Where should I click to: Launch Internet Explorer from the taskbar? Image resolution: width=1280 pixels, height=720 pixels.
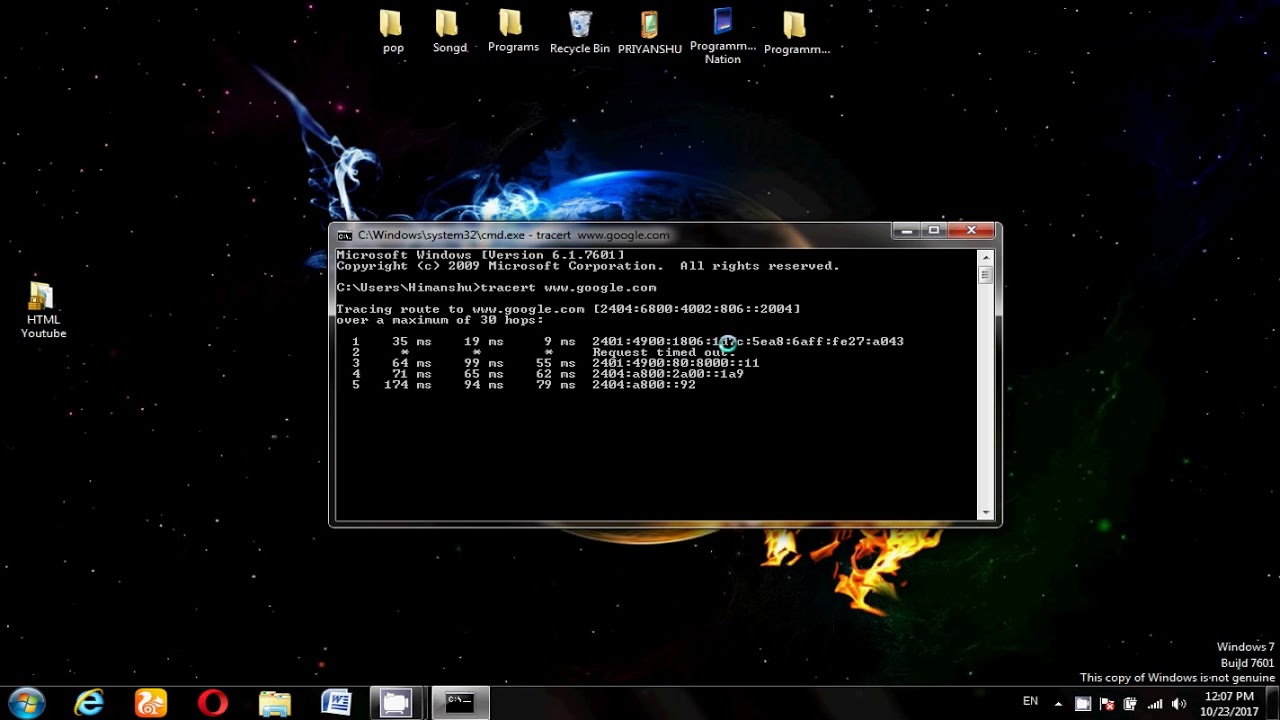click(89, 702)
